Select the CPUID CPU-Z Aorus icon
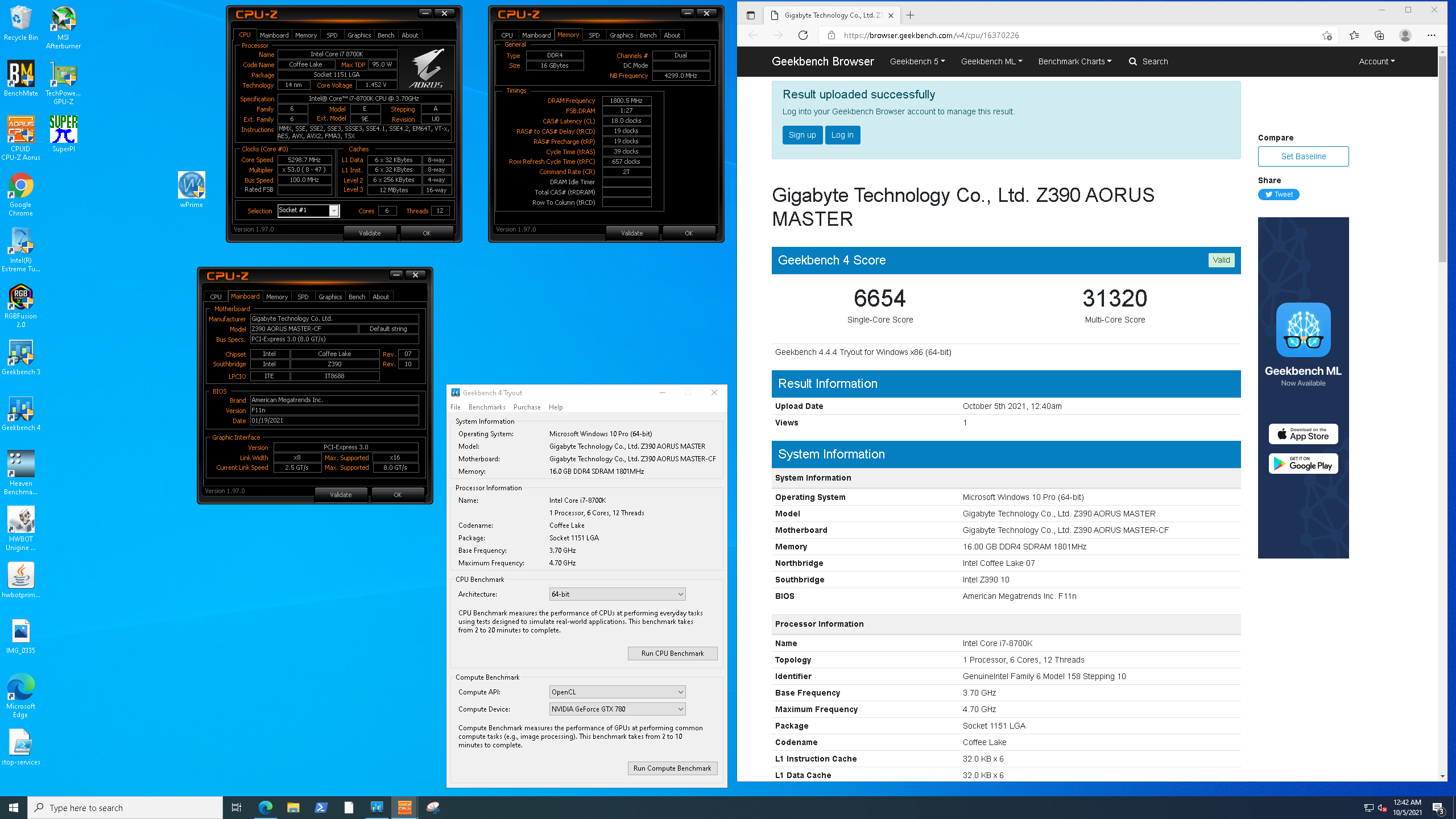This screenshot has width=1456, height=819. click(x=20, y=138)
